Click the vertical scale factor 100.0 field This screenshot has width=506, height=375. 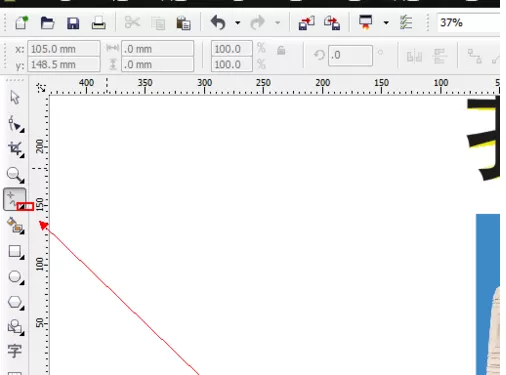click(232, 64)
